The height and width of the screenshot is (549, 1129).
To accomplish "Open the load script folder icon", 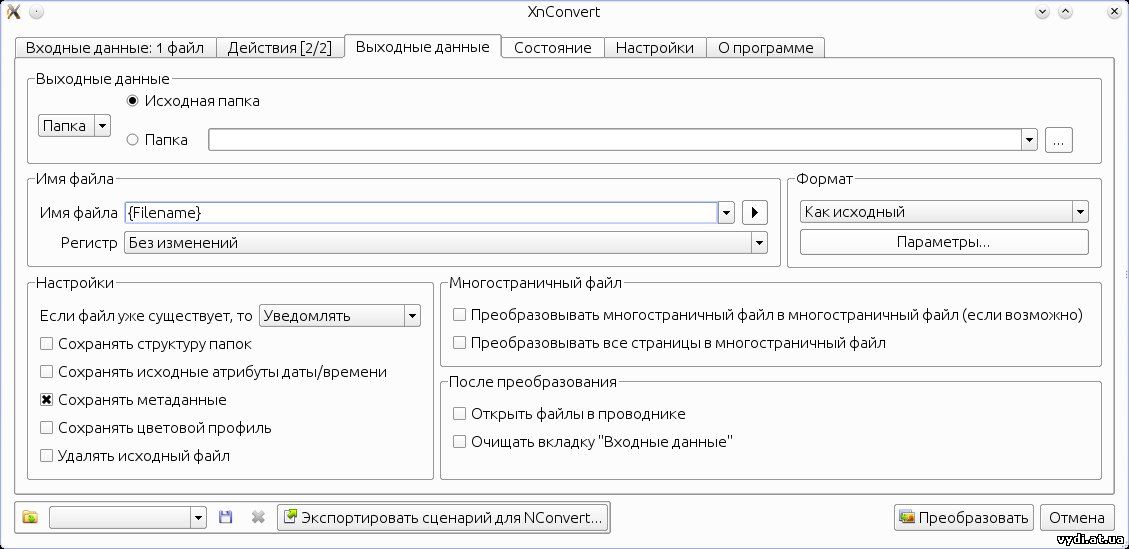I will tap(30, 517).
